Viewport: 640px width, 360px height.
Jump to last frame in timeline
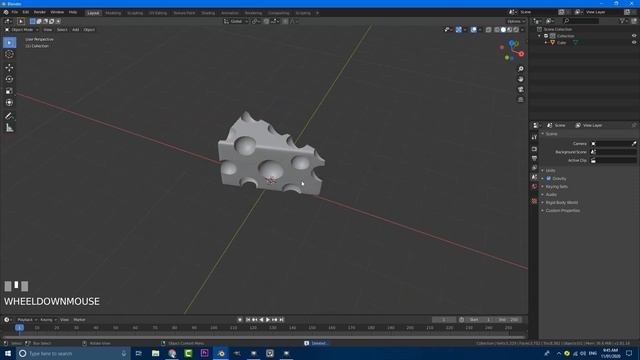coord(281,320)
